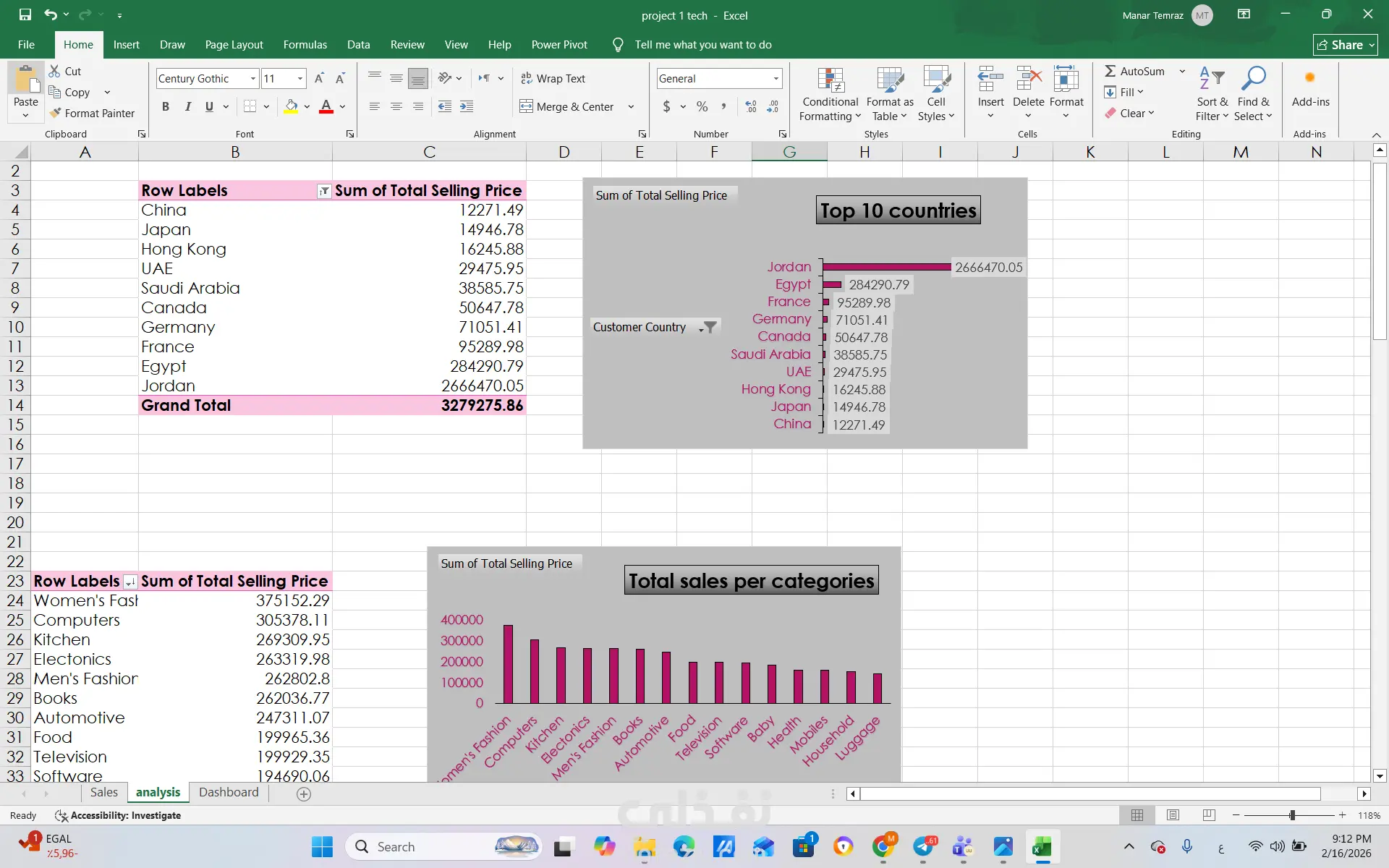1389x868 pixels.
Task: Click the Format as Table icon
Action: pyautogui.click(x=889, y=80)
